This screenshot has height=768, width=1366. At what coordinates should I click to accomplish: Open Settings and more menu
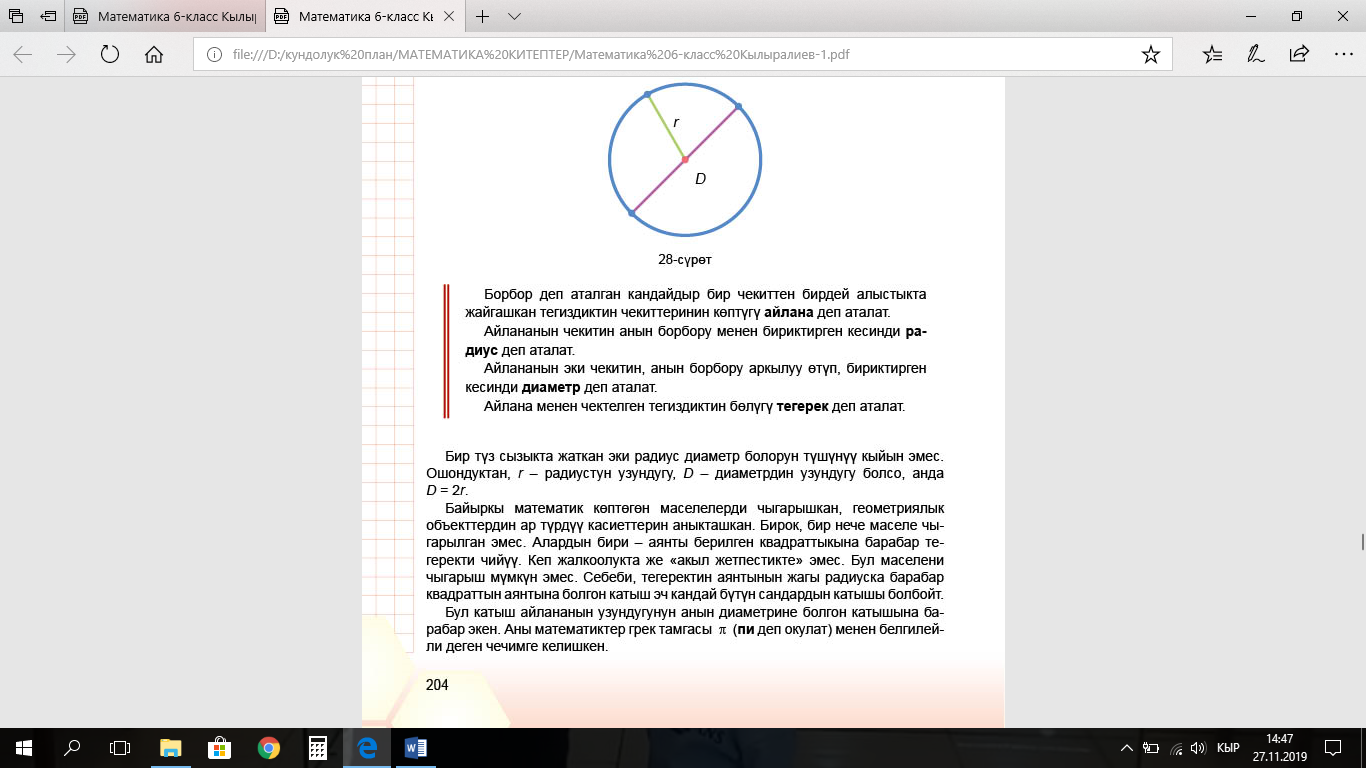(1342, 54)
